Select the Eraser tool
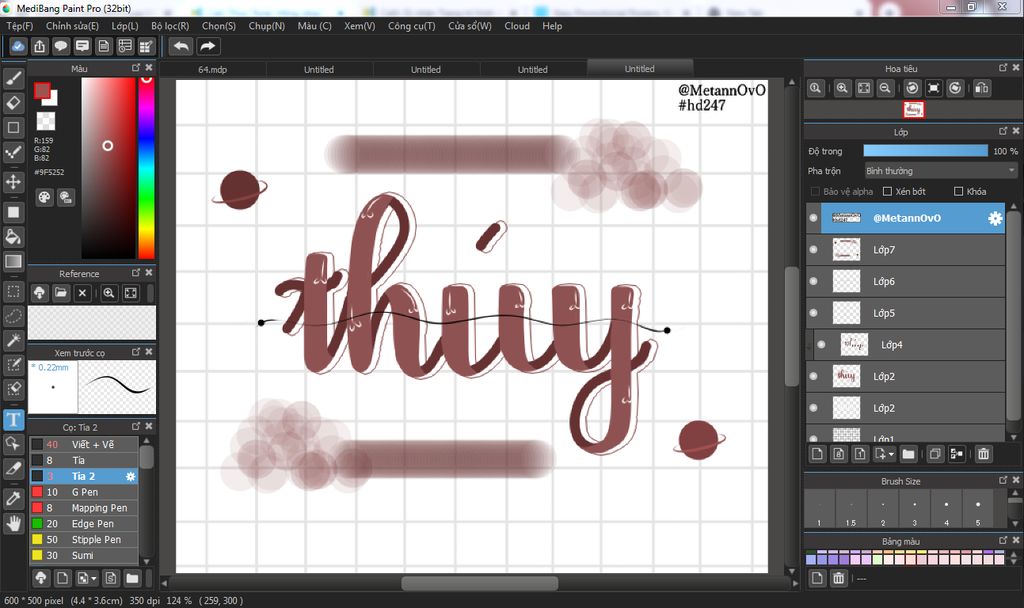Viewport: 1024px width, 608px height. pos(14,103)
